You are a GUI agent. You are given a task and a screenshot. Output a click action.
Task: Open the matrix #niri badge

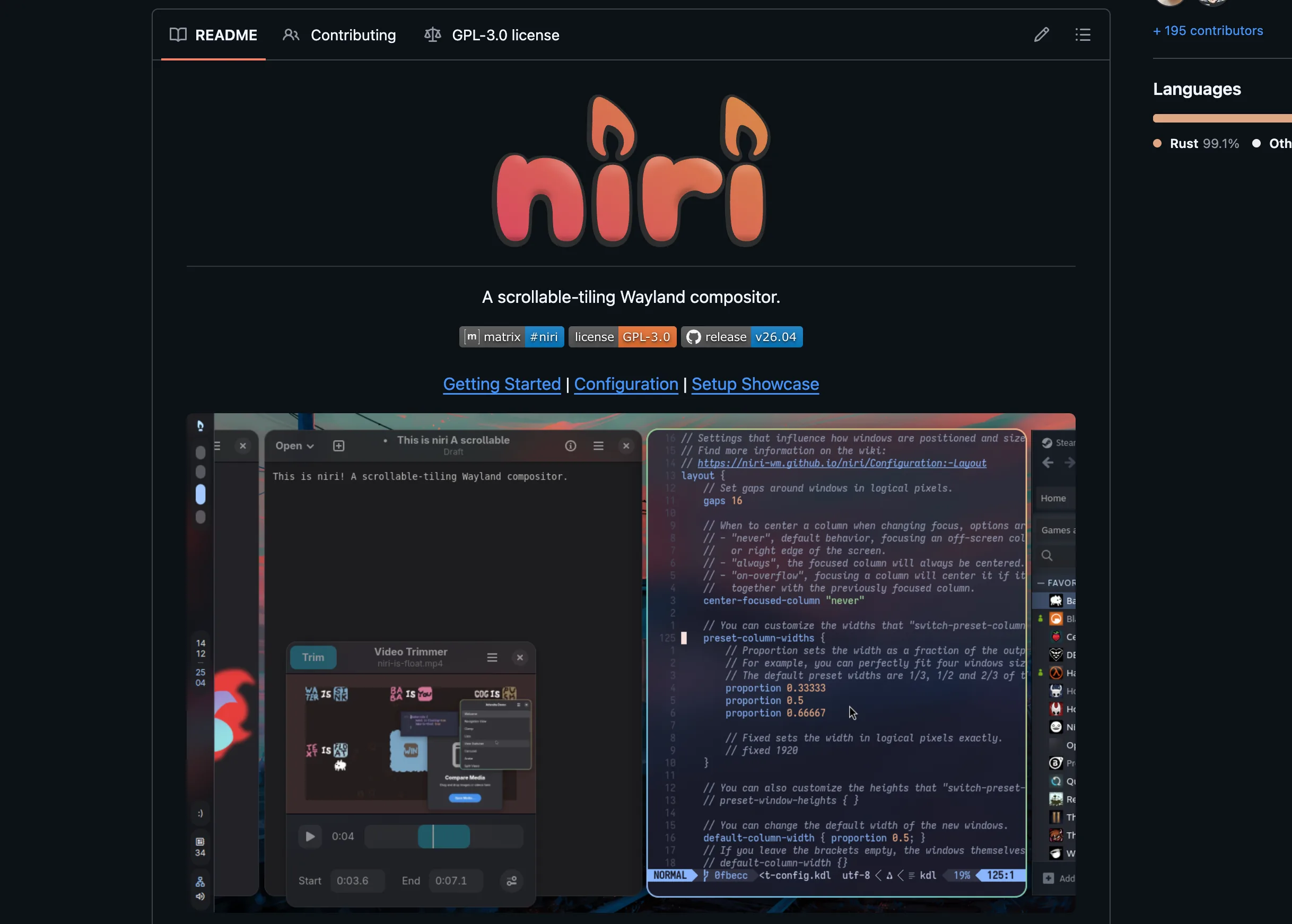pyautogui.click(x=511, y=337)
